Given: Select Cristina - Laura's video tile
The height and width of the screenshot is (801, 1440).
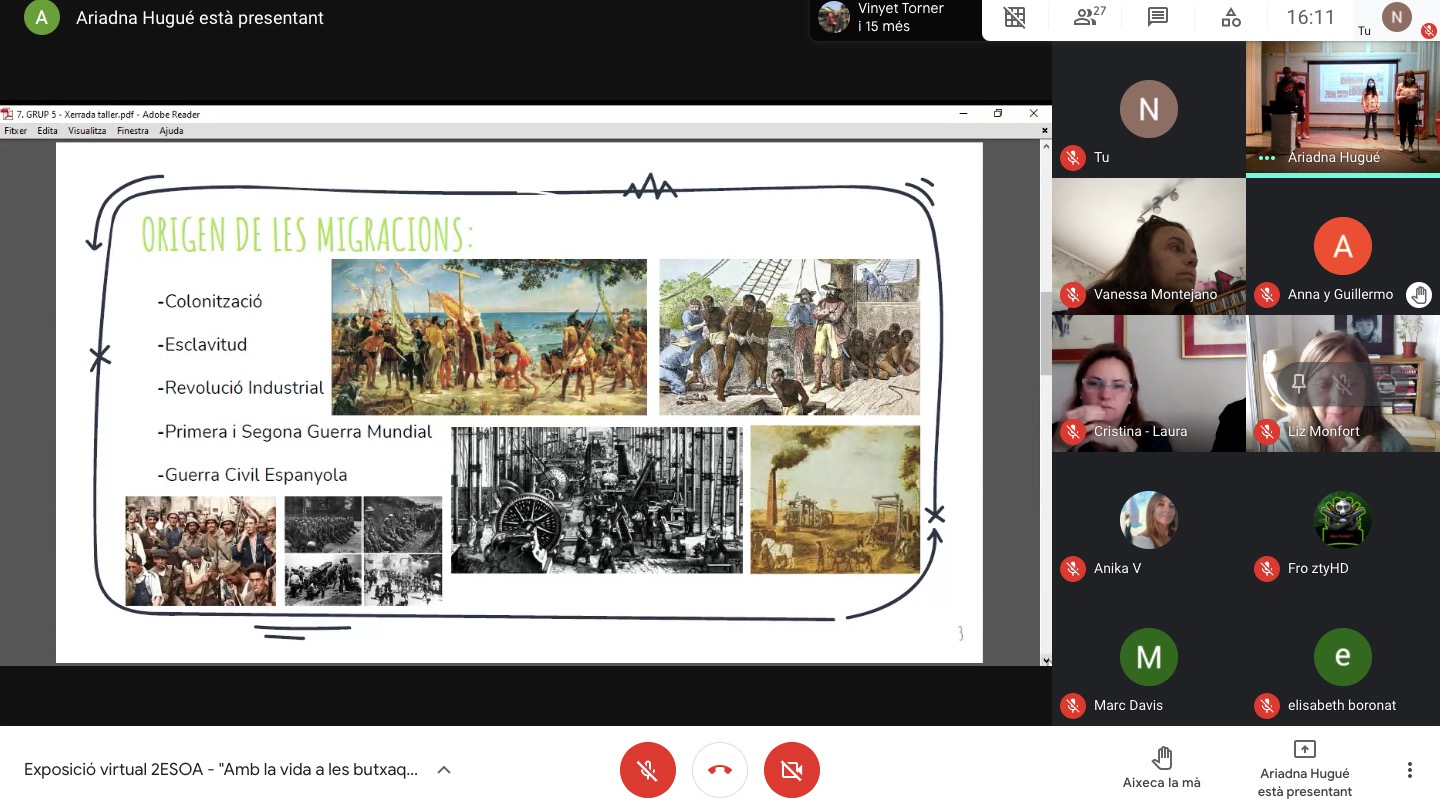Looking at the screenshot, I should [x=1149, y=383].
